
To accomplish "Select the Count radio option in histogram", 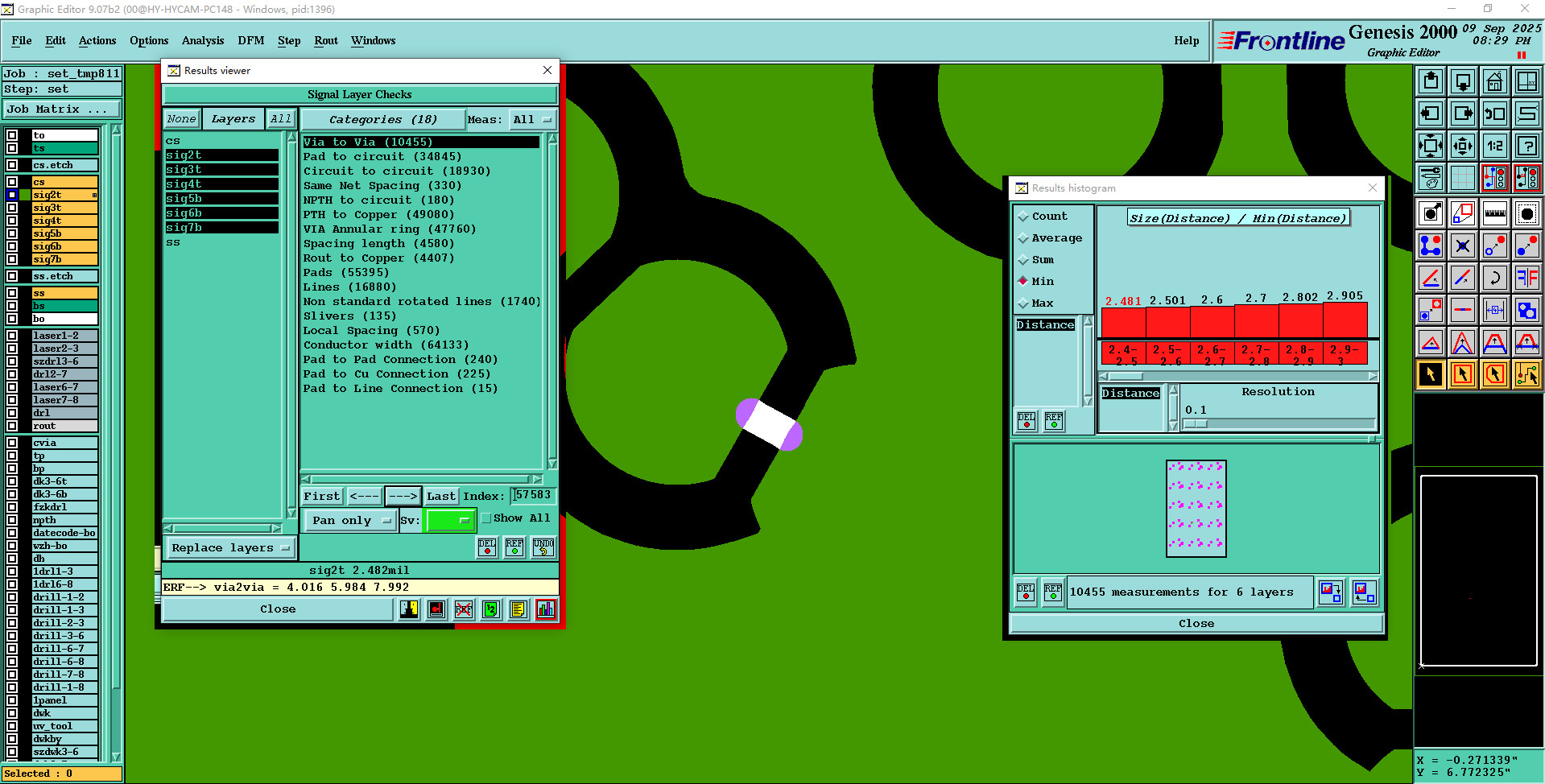I will tap(1023, 217).
